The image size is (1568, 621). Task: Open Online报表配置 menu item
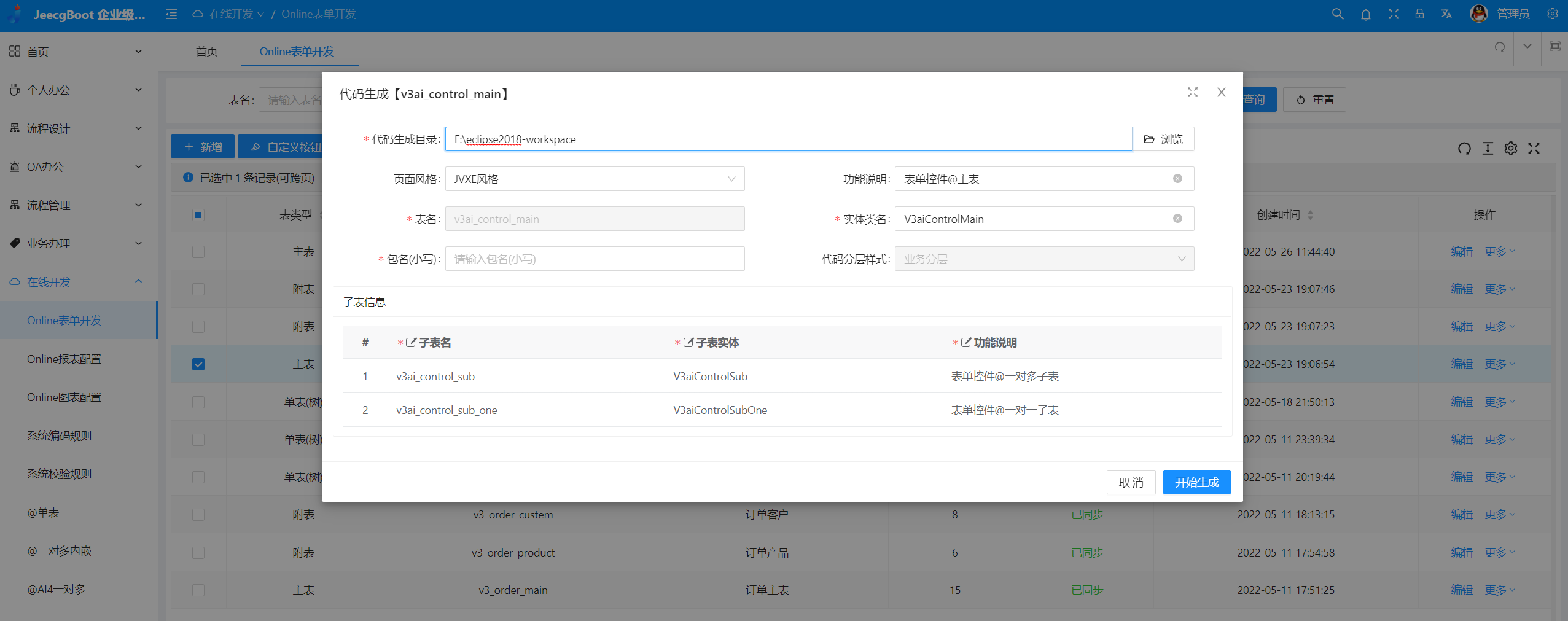point(78,359)
